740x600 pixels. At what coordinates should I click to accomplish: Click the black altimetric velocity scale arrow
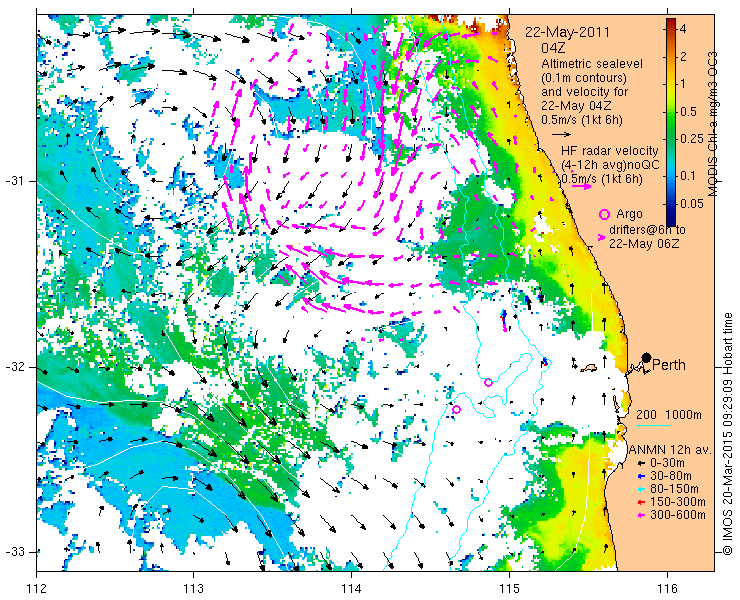coord(561,135)
